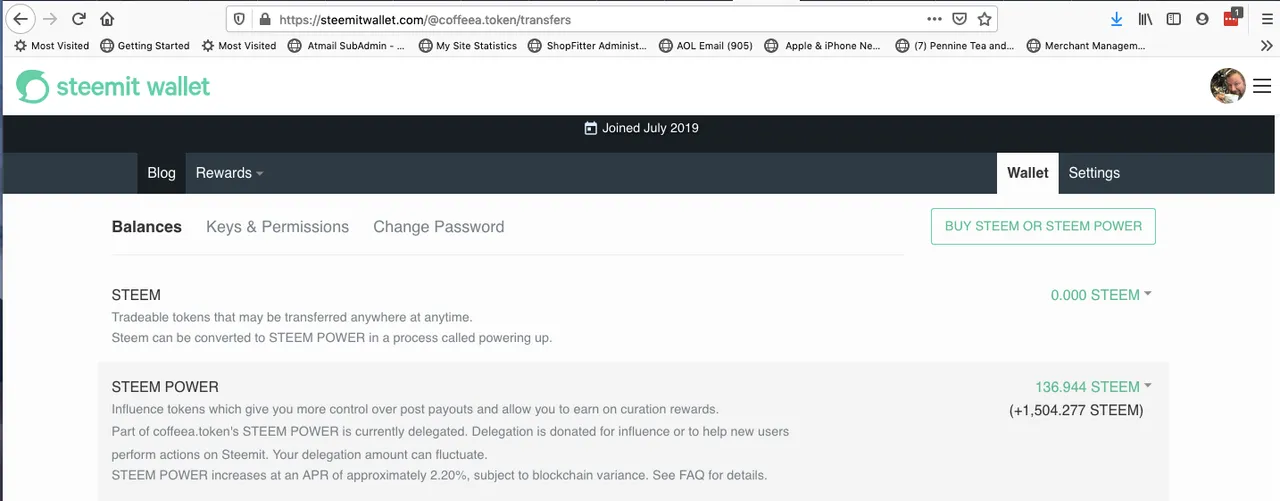Open the Settings tab

coord(1094,173)
